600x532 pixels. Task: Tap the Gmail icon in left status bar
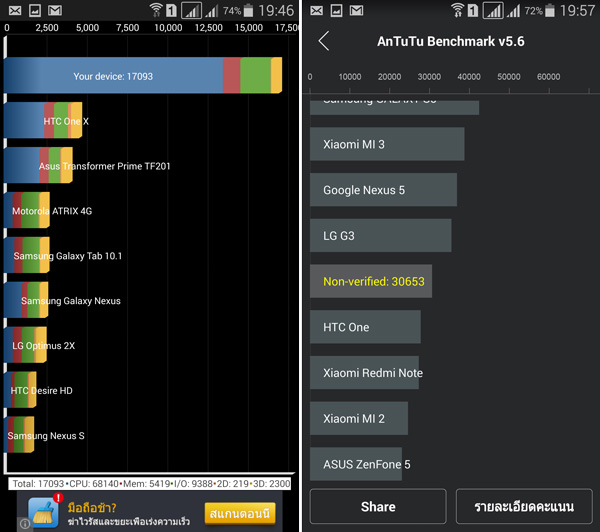(55, 10)
